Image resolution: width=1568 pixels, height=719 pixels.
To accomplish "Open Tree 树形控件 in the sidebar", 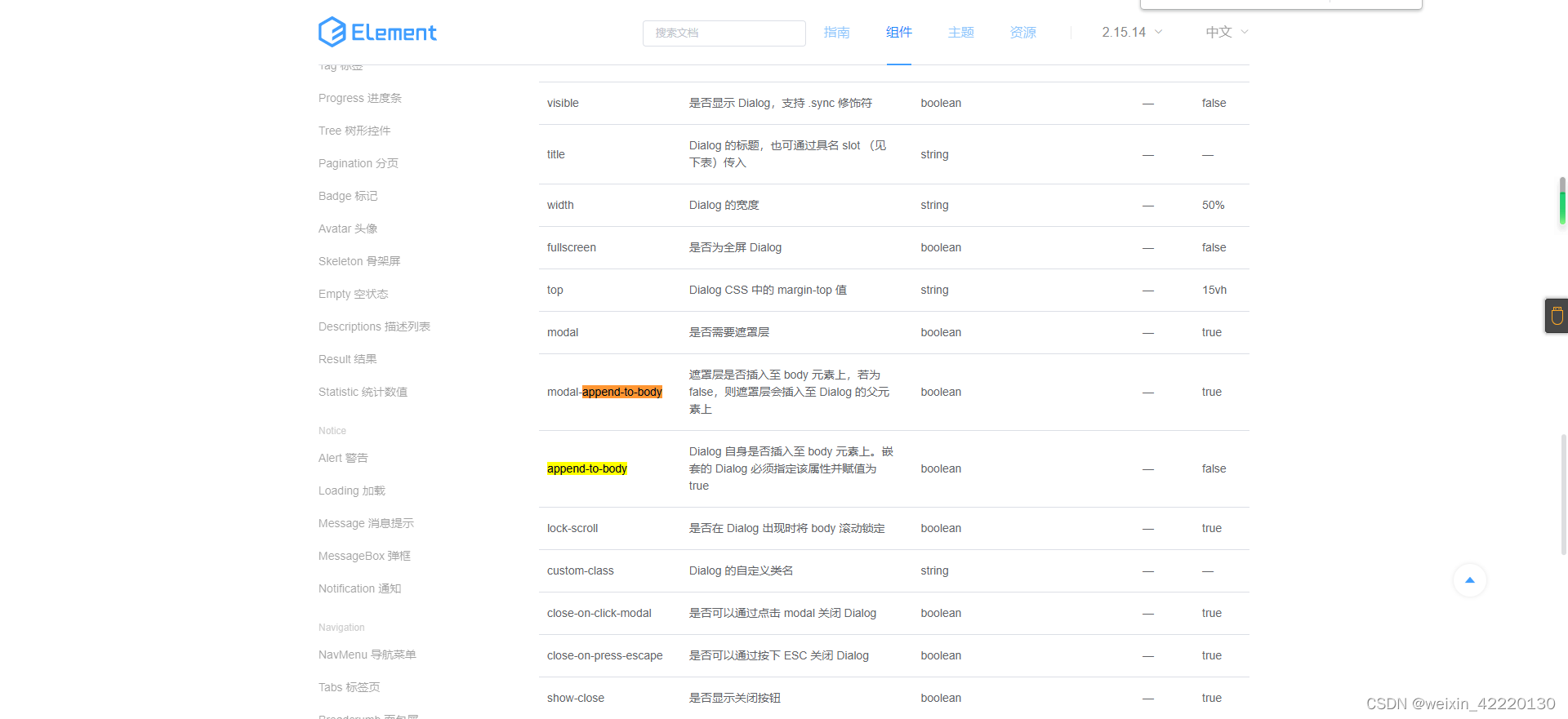I will 354,131.
